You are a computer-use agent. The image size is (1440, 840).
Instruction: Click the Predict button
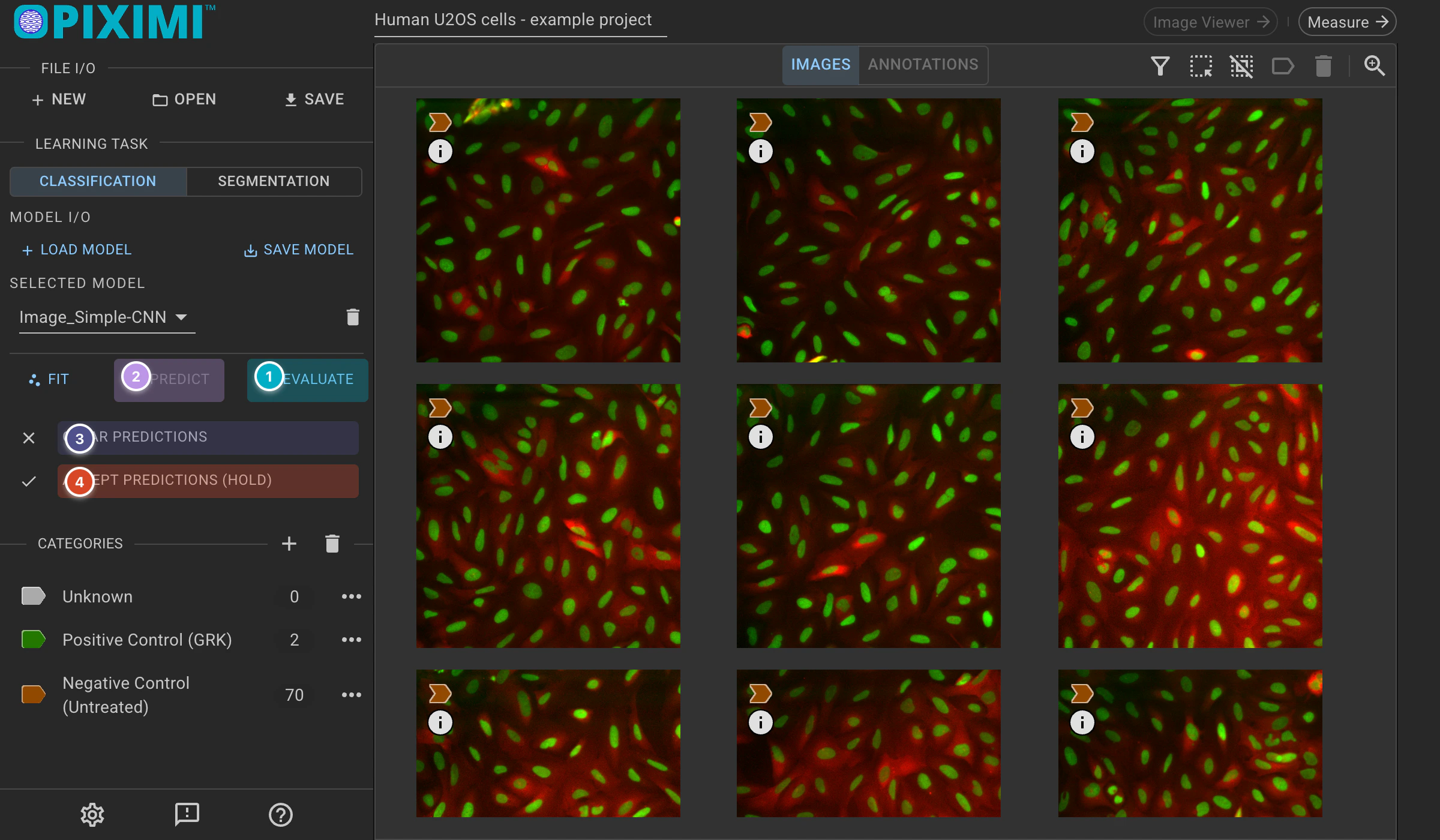coord(169,380)
